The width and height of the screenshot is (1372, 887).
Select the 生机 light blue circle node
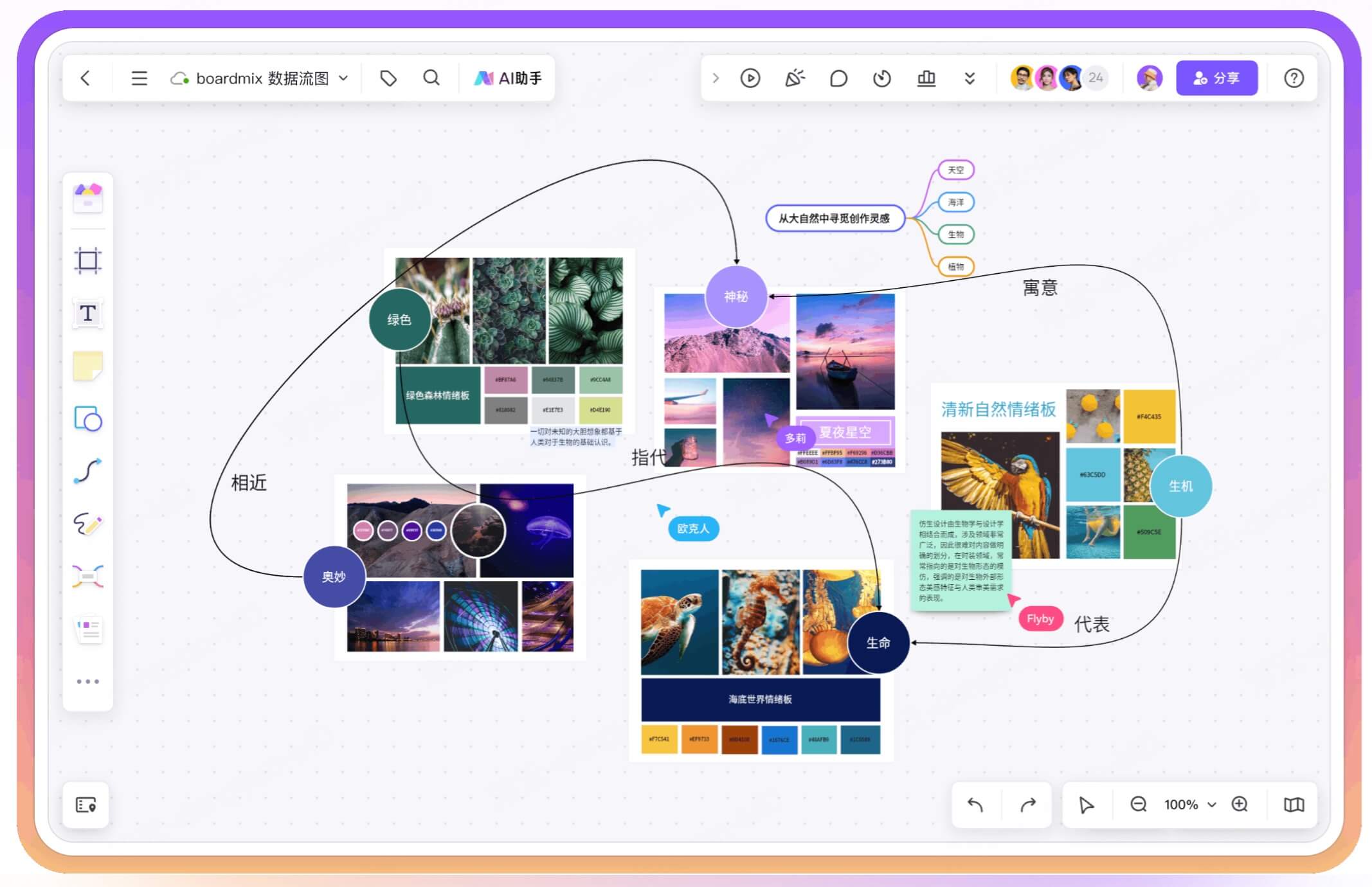[1180, 486]
